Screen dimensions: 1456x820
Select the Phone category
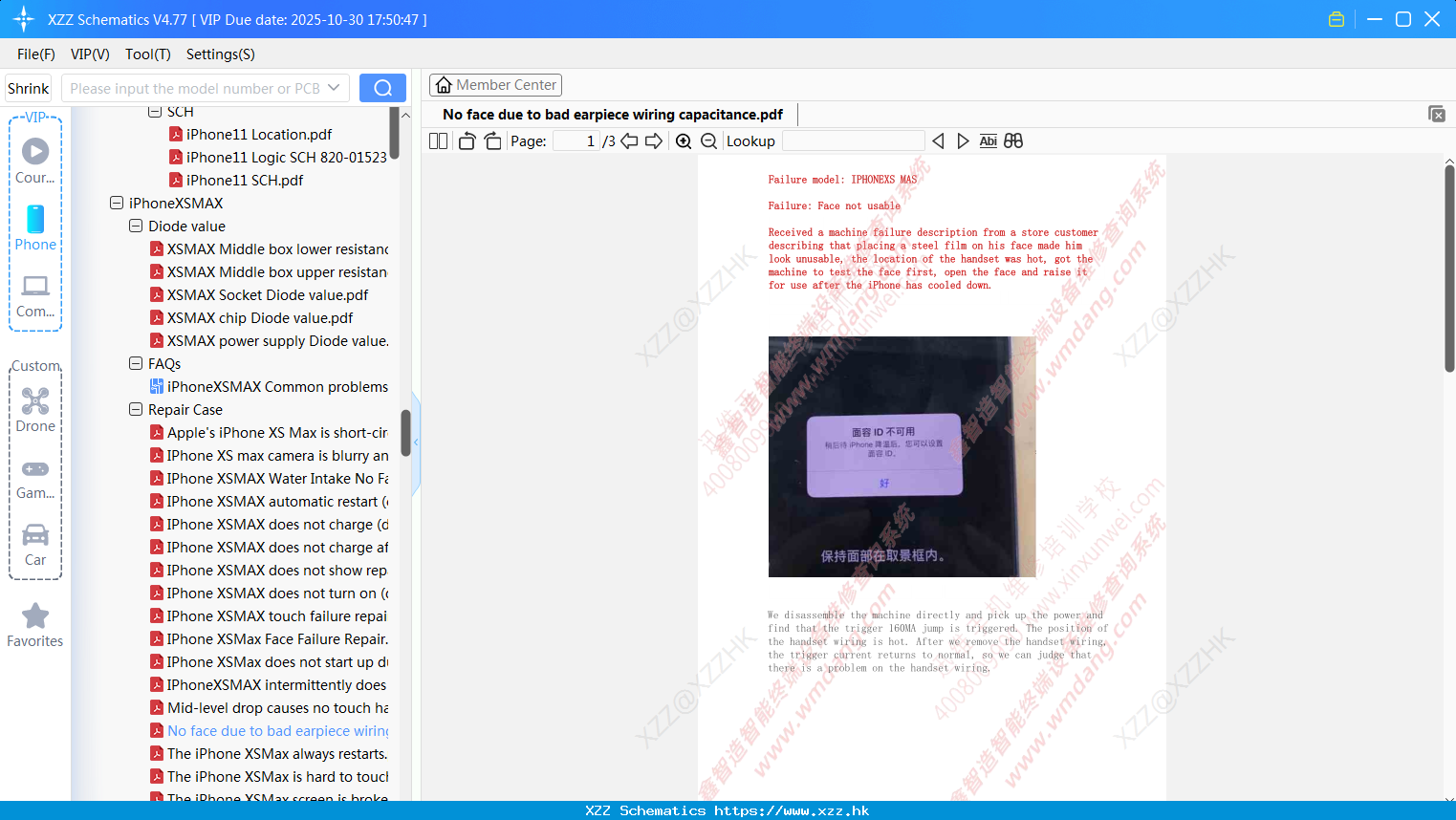pyautogui.click(x=35, y=228)
